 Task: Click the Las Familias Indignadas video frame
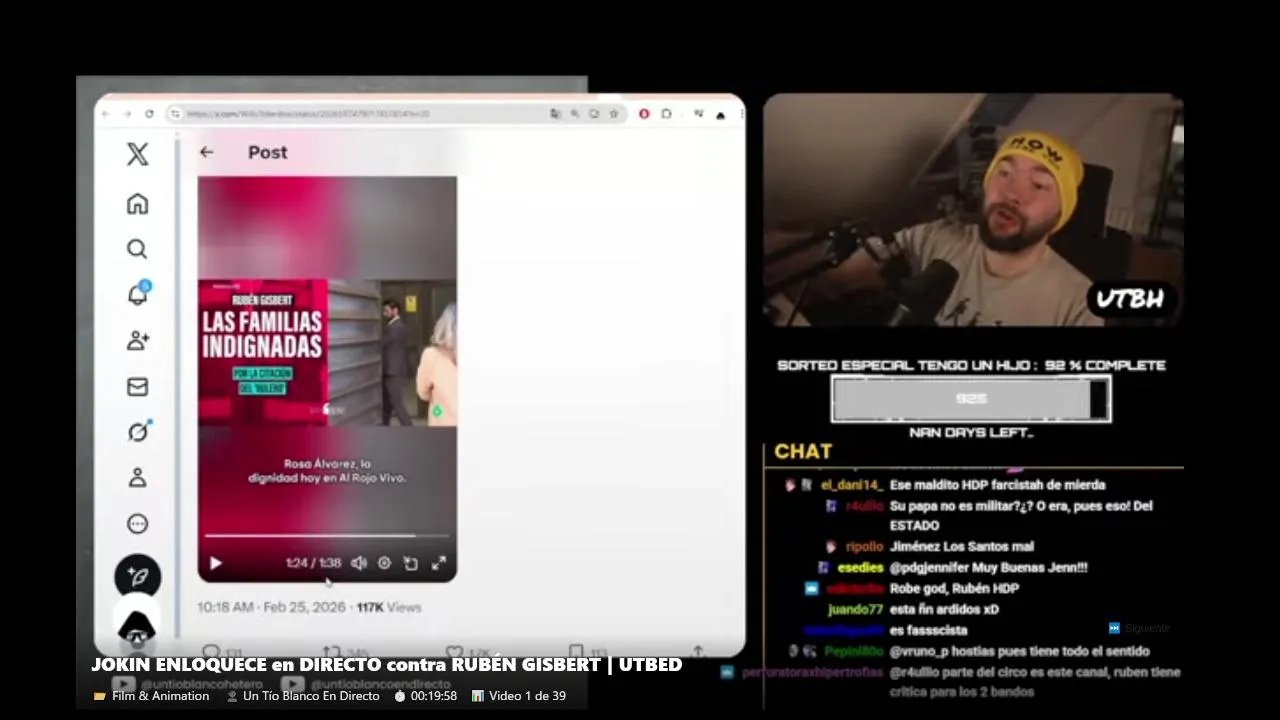[327, 353]
